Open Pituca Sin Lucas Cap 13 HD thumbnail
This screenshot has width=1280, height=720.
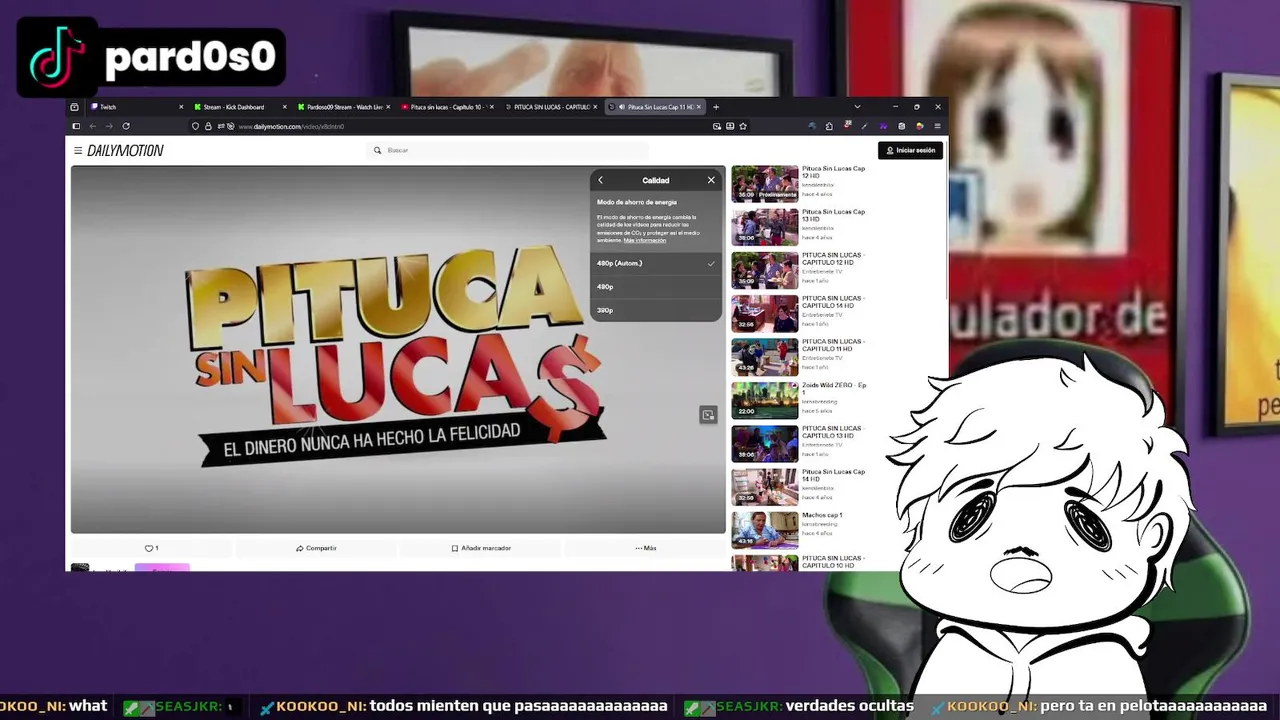click(x=765, y=227)
